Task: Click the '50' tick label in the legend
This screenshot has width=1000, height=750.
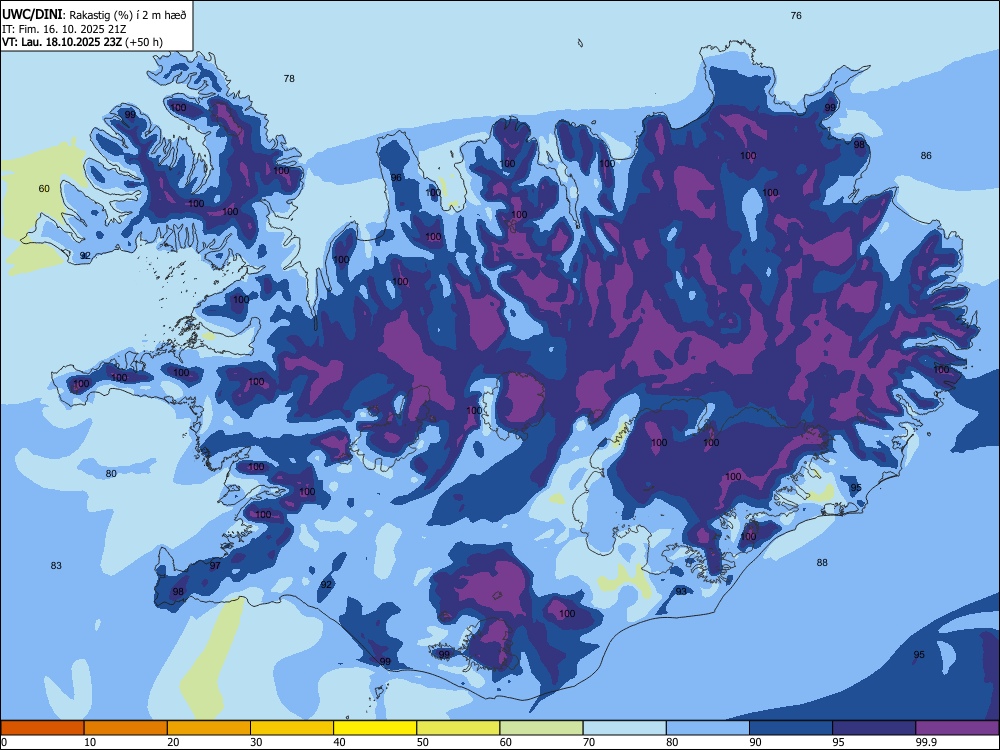Action: [x=423, y=742]
